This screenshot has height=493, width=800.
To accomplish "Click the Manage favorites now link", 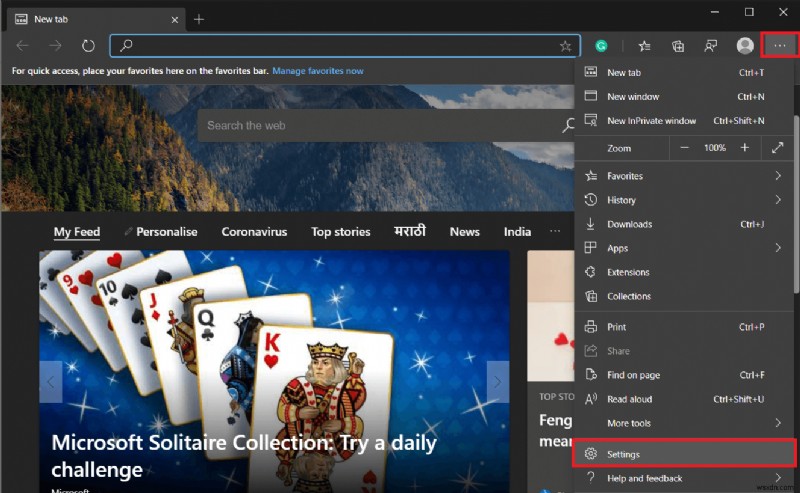I will (318, 71).
